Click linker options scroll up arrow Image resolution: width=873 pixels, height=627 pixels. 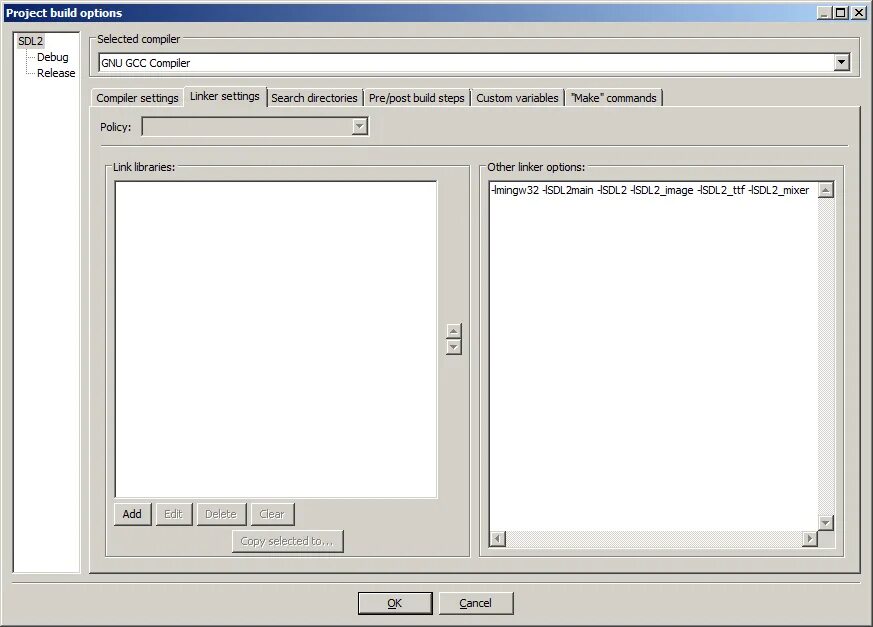(826, 190)
